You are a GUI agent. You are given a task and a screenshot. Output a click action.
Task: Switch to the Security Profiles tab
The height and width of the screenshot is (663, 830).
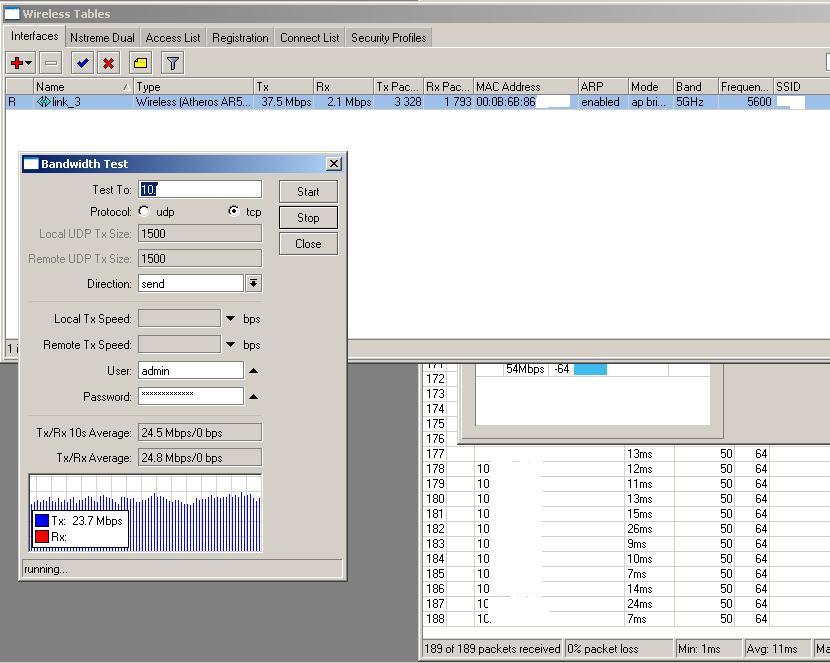pyautogui.click(x=389, y=38)
